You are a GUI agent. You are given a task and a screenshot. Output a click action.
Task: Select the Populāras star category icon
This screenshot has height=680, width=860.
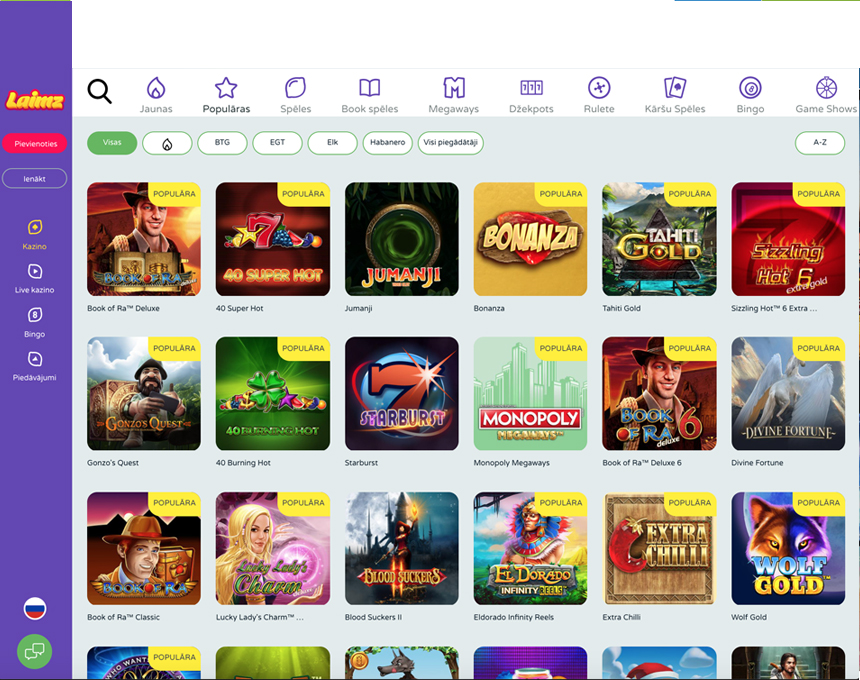(226, 88)
